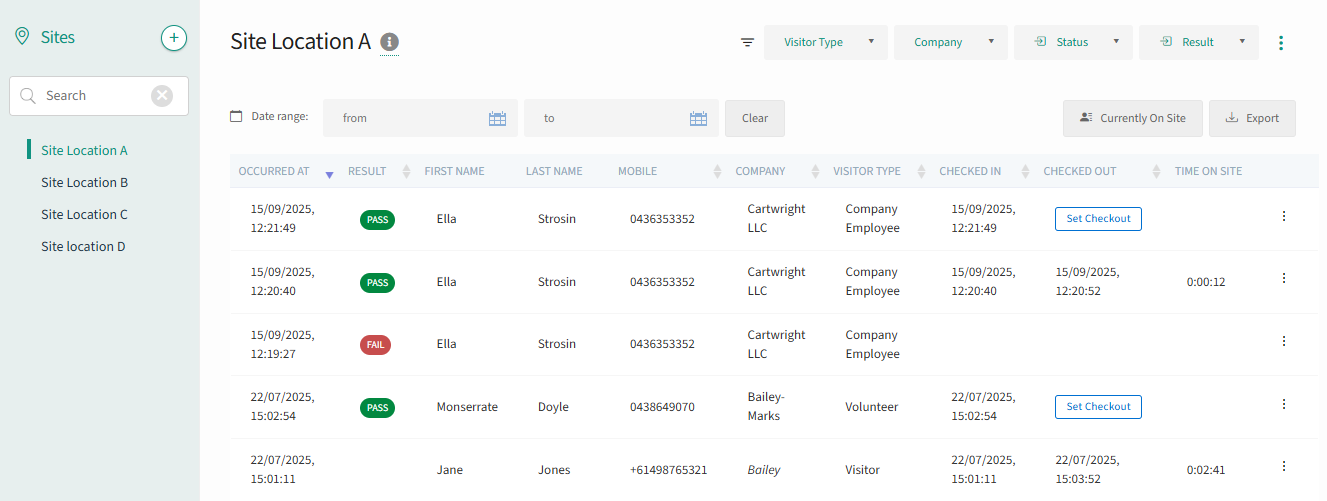Set Checkout for Ella Strosin 12:21:49
This screenshot has width=1327, height=501.
[1098, 219]
